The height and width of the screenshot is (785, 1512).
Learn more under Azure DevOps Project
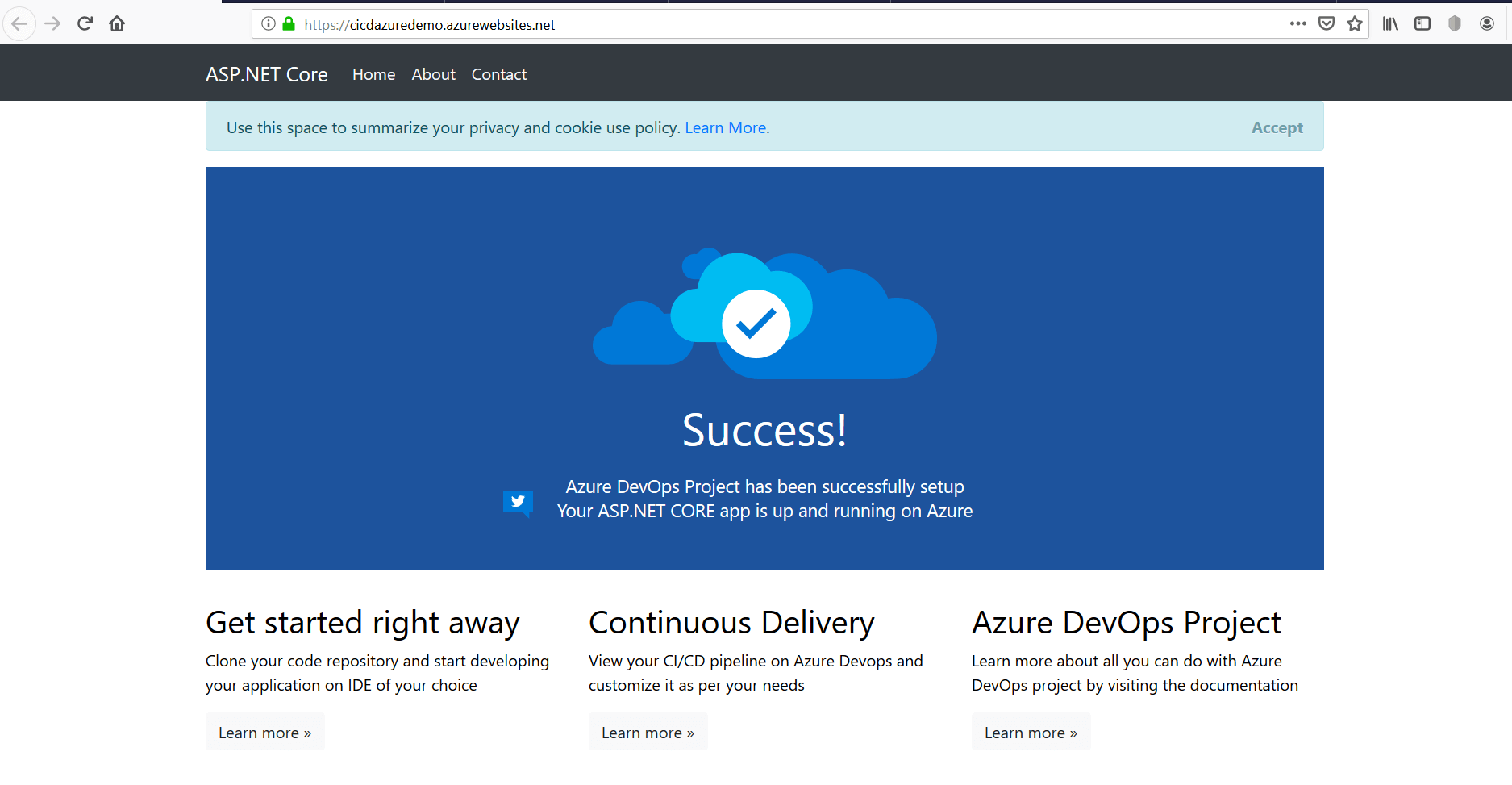point(1031,732)
